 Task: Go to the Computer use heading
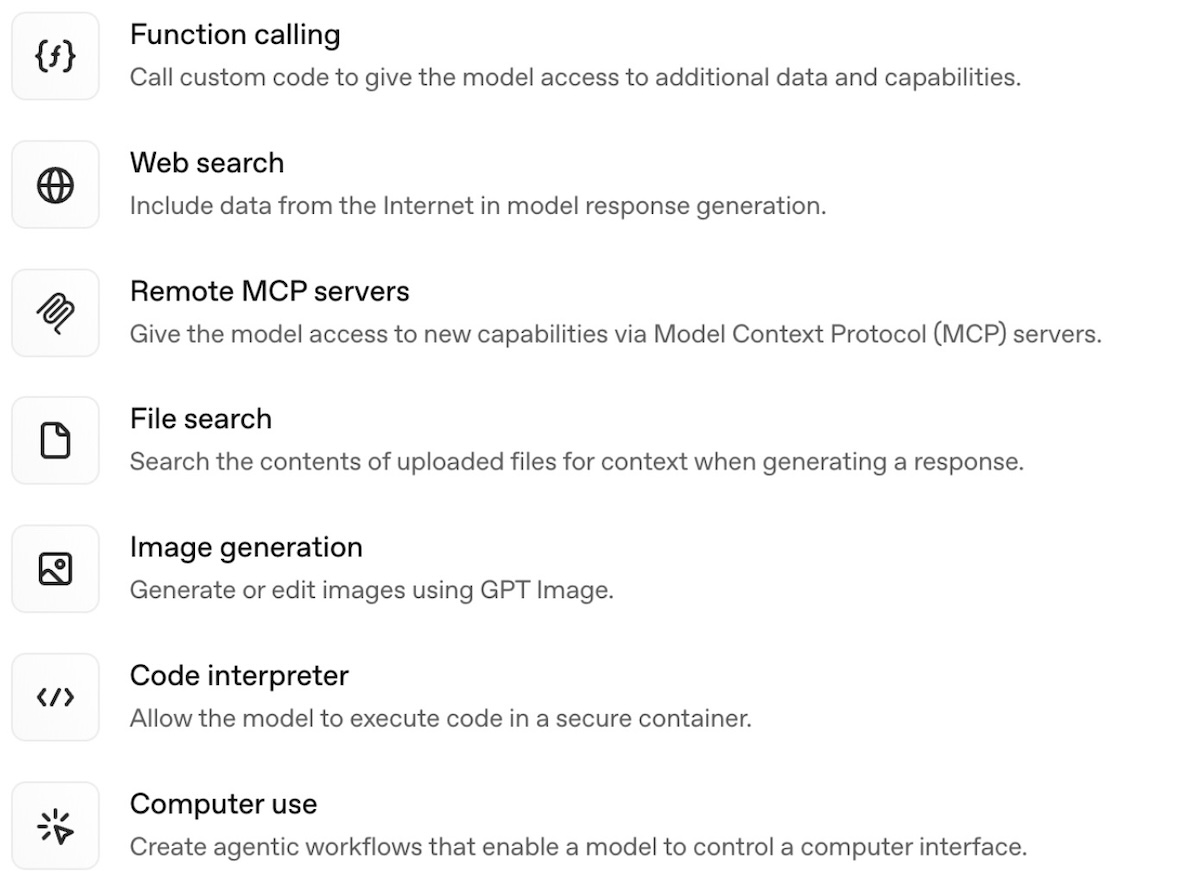pos(223,804)
